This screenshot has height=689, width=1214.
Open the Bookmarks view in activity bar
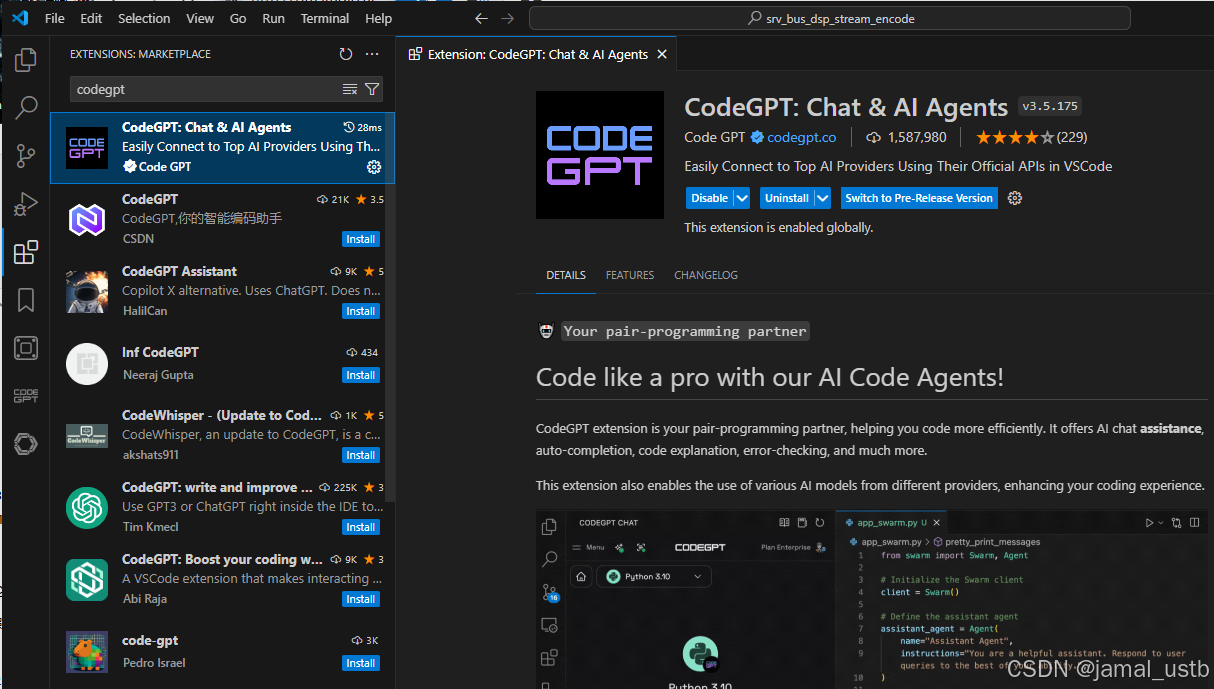click(26, 300)
